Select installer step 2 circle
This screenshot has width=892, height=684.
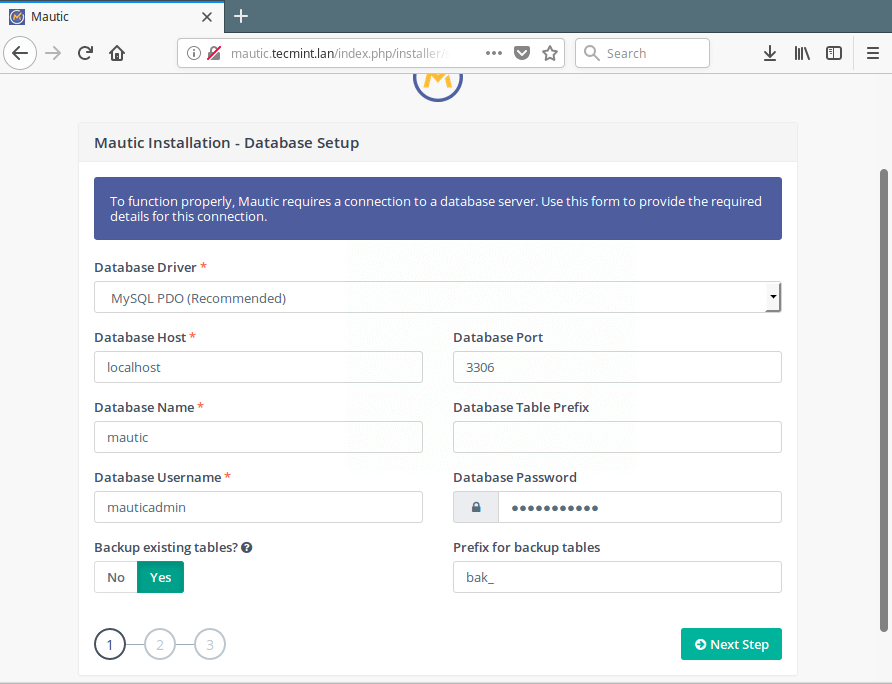coord(160,644)
